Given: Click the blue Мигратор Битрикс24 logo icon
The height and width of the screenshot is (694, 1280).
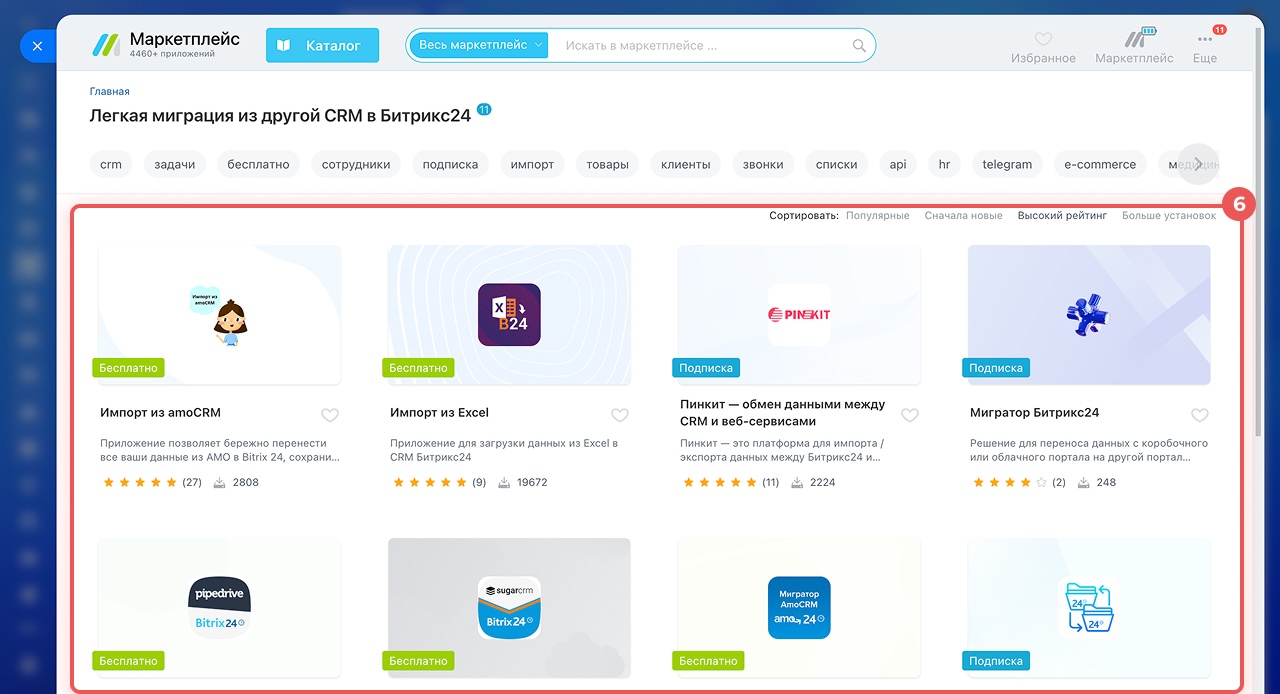Looking at the screenshot, I should point(1089,315).
